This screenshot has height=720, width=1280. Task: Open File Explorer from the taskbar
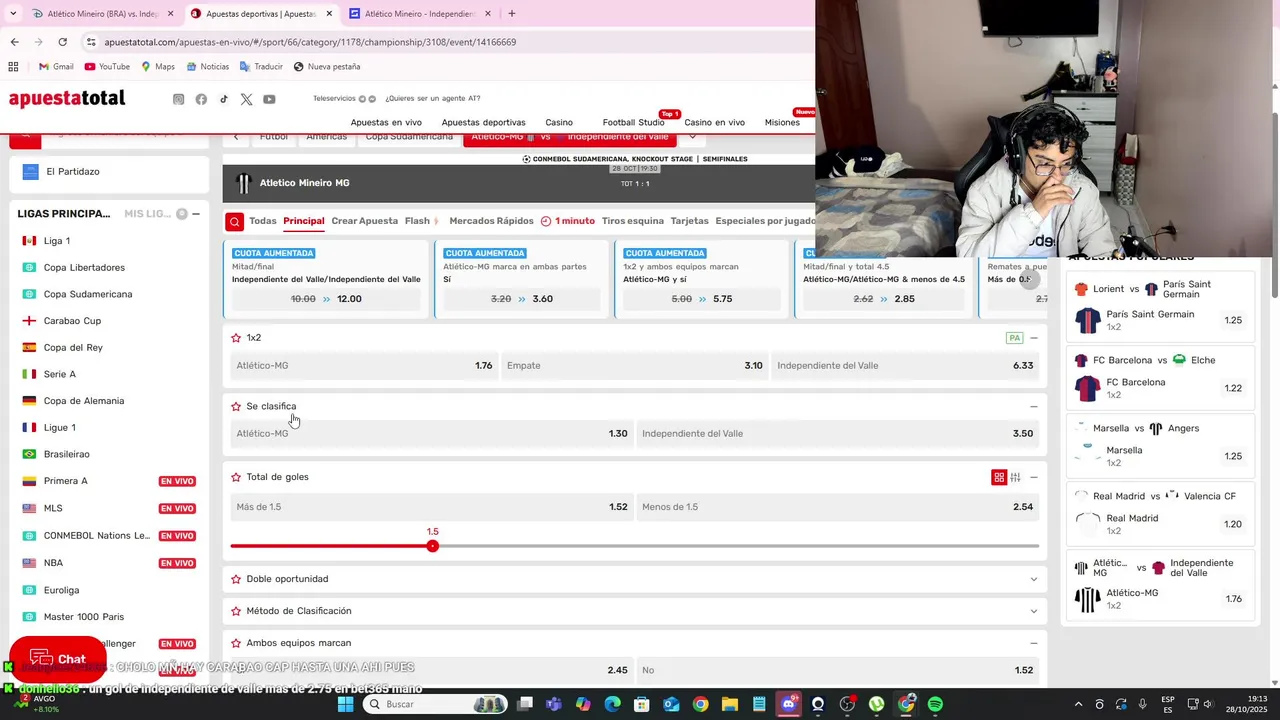point(730,704)
